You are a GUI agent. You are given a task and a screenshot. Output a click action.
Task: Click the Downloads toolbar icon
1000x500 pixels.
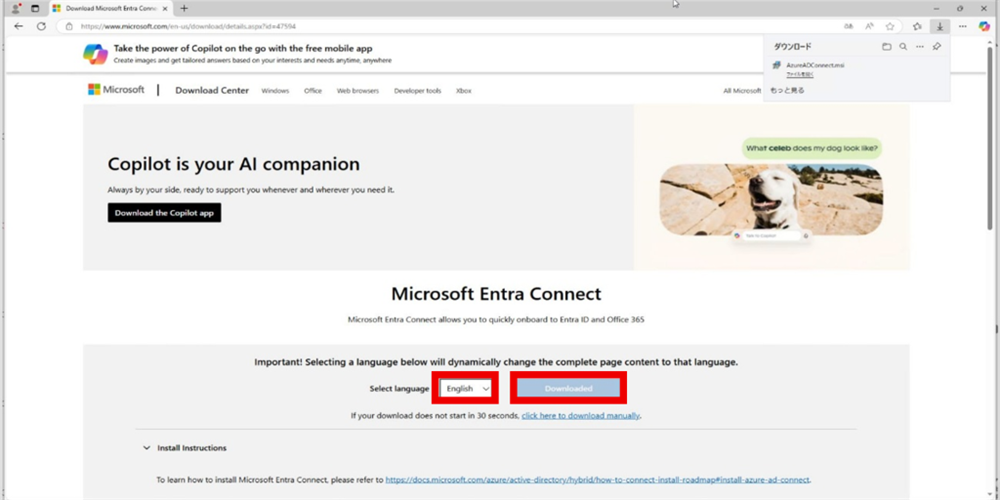click(x=939, y=26)
